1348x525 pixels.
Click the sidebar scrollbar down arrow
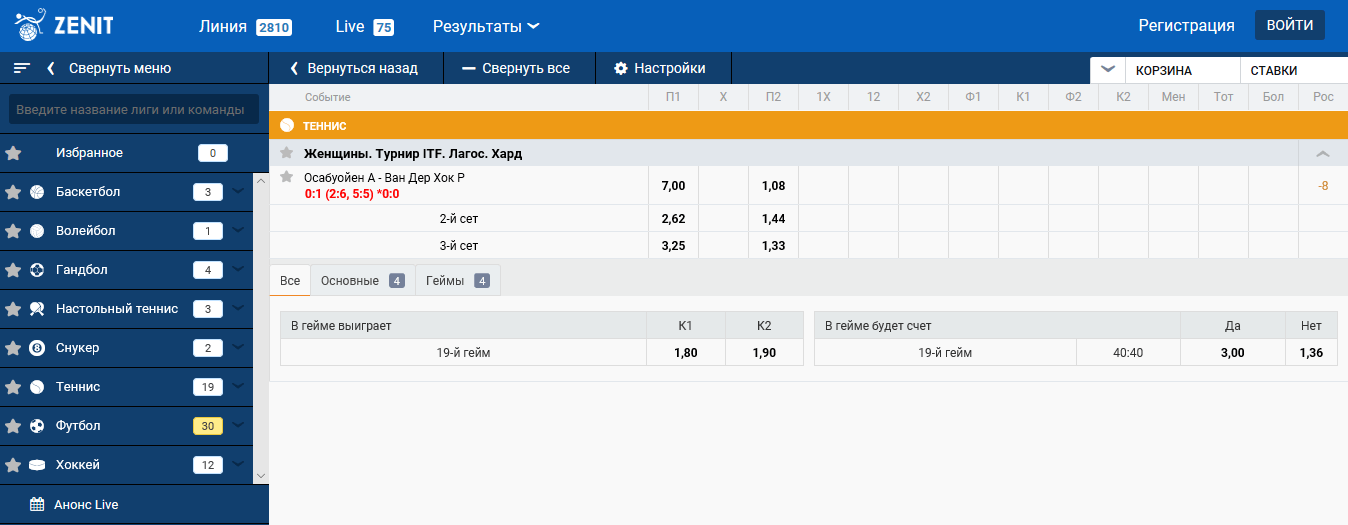coord(261,476)
